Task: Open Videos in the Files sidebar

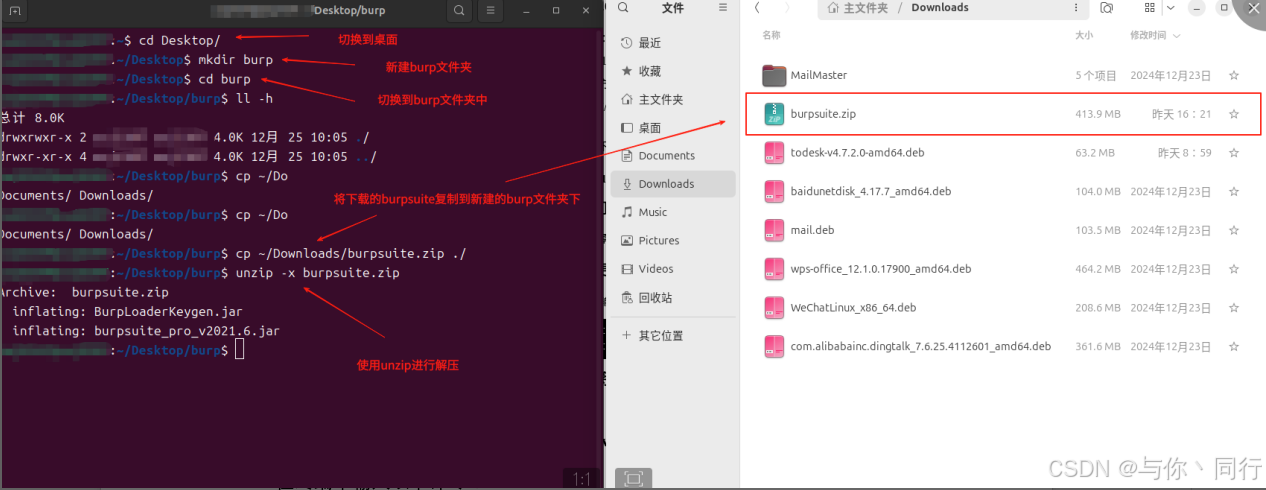Action: [x=673, y=269]
